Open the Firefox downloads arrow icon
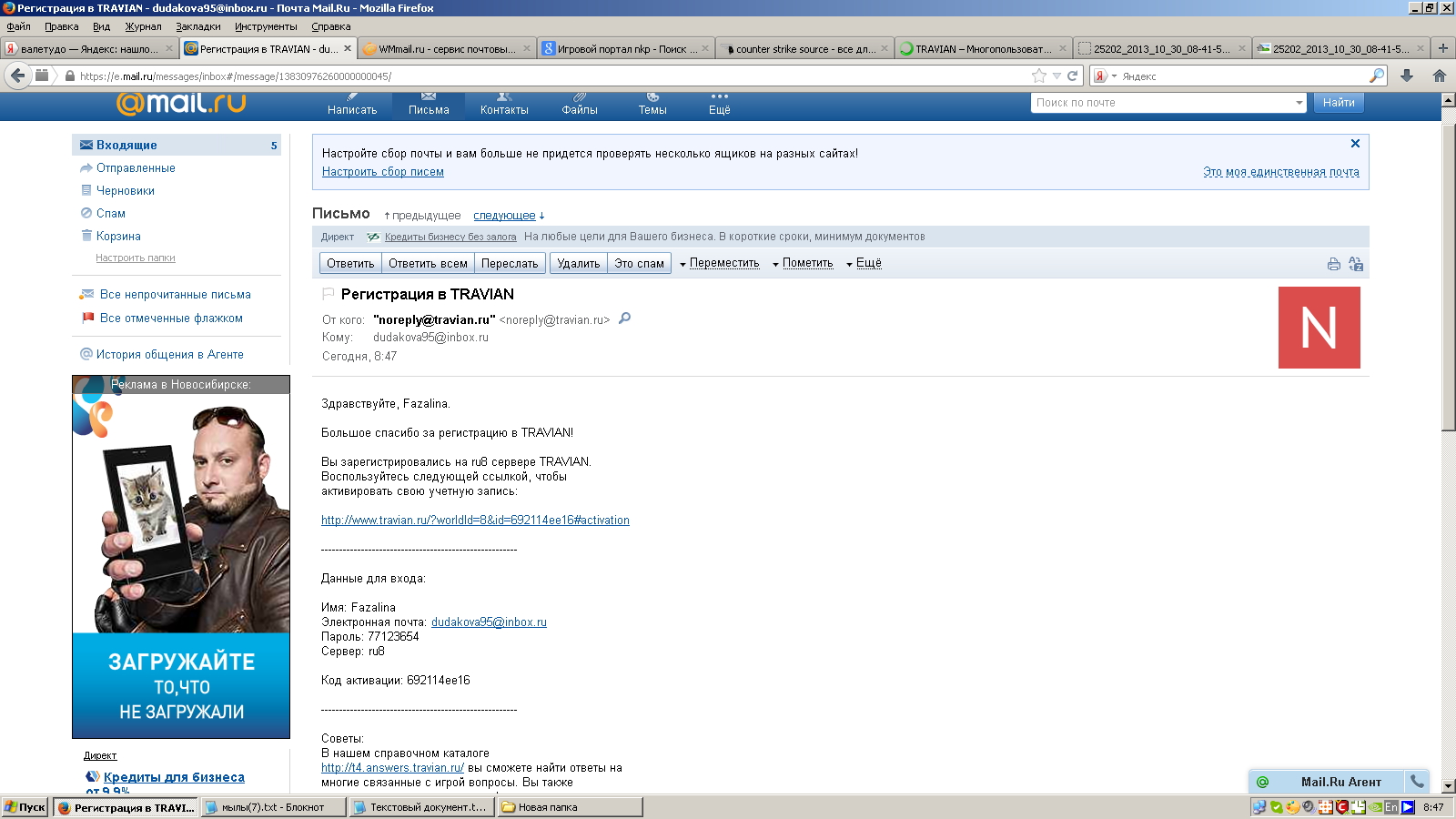The width and height of the screenshot is (1456, 819). [x=1407, y=76]
